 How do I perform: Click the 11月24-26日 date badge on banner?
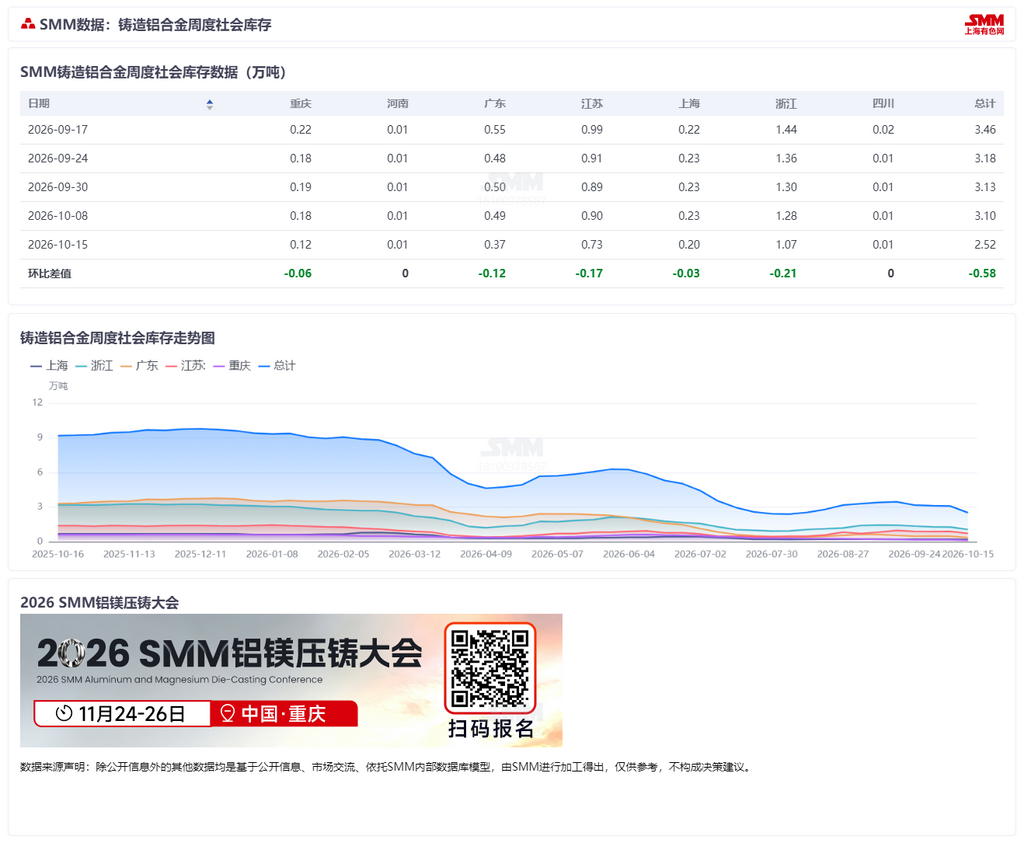point(121,713)
